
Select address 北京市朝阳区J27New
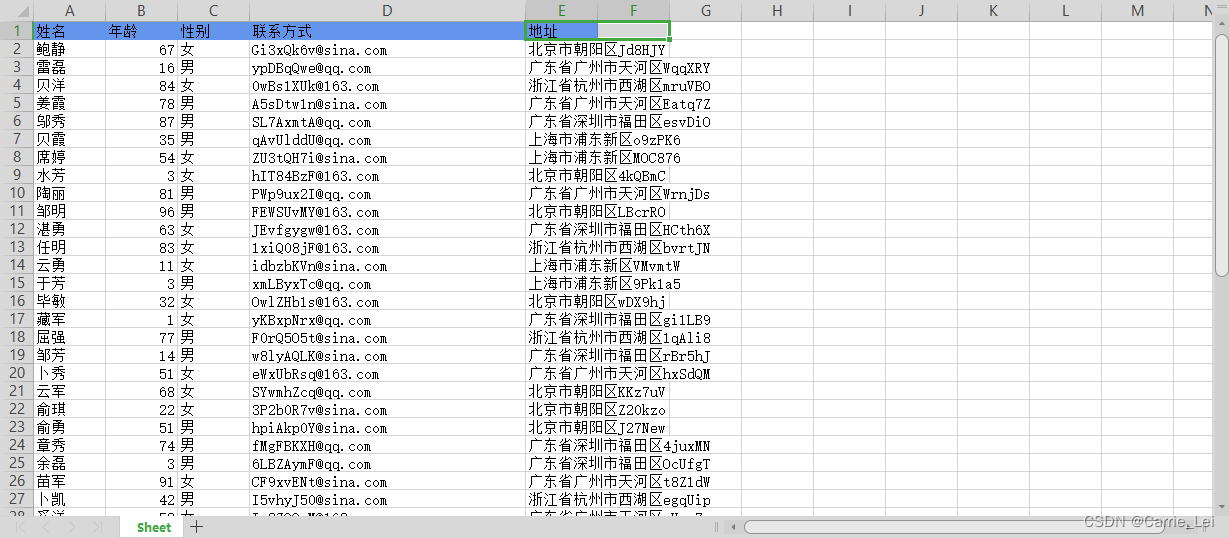coord(597,427)
